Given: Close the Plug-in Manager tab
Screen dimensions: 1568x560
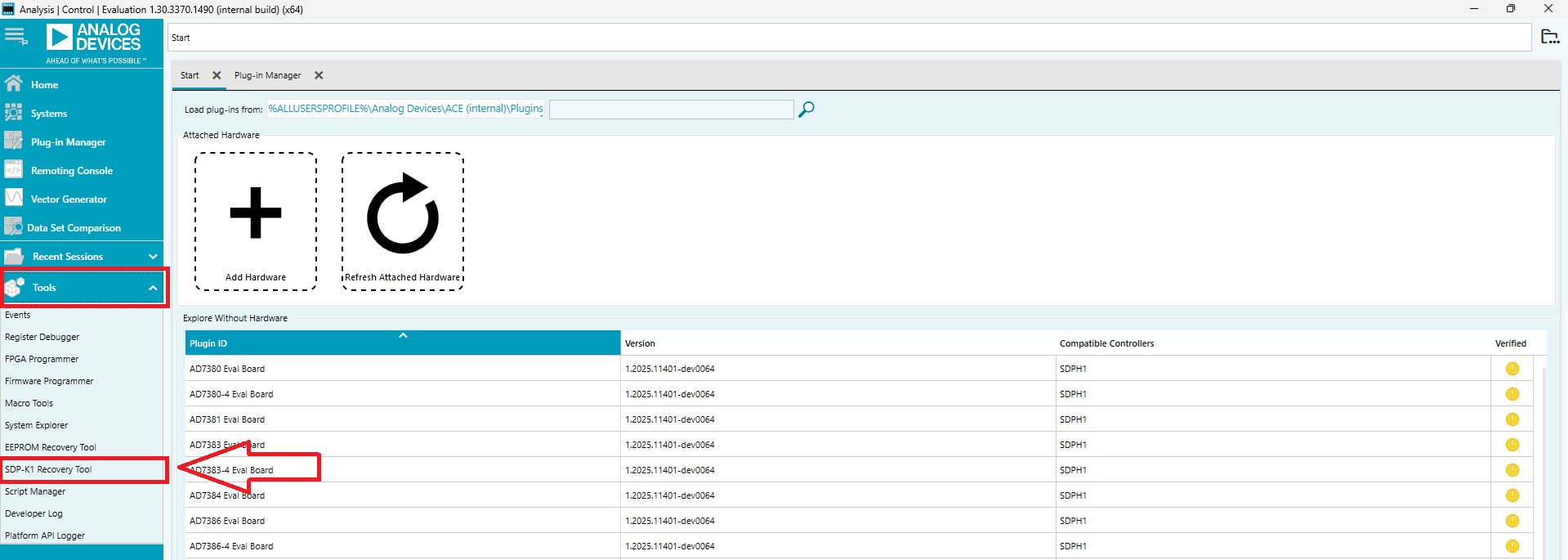Looking at the screenshot, I should tap(319, 75).
